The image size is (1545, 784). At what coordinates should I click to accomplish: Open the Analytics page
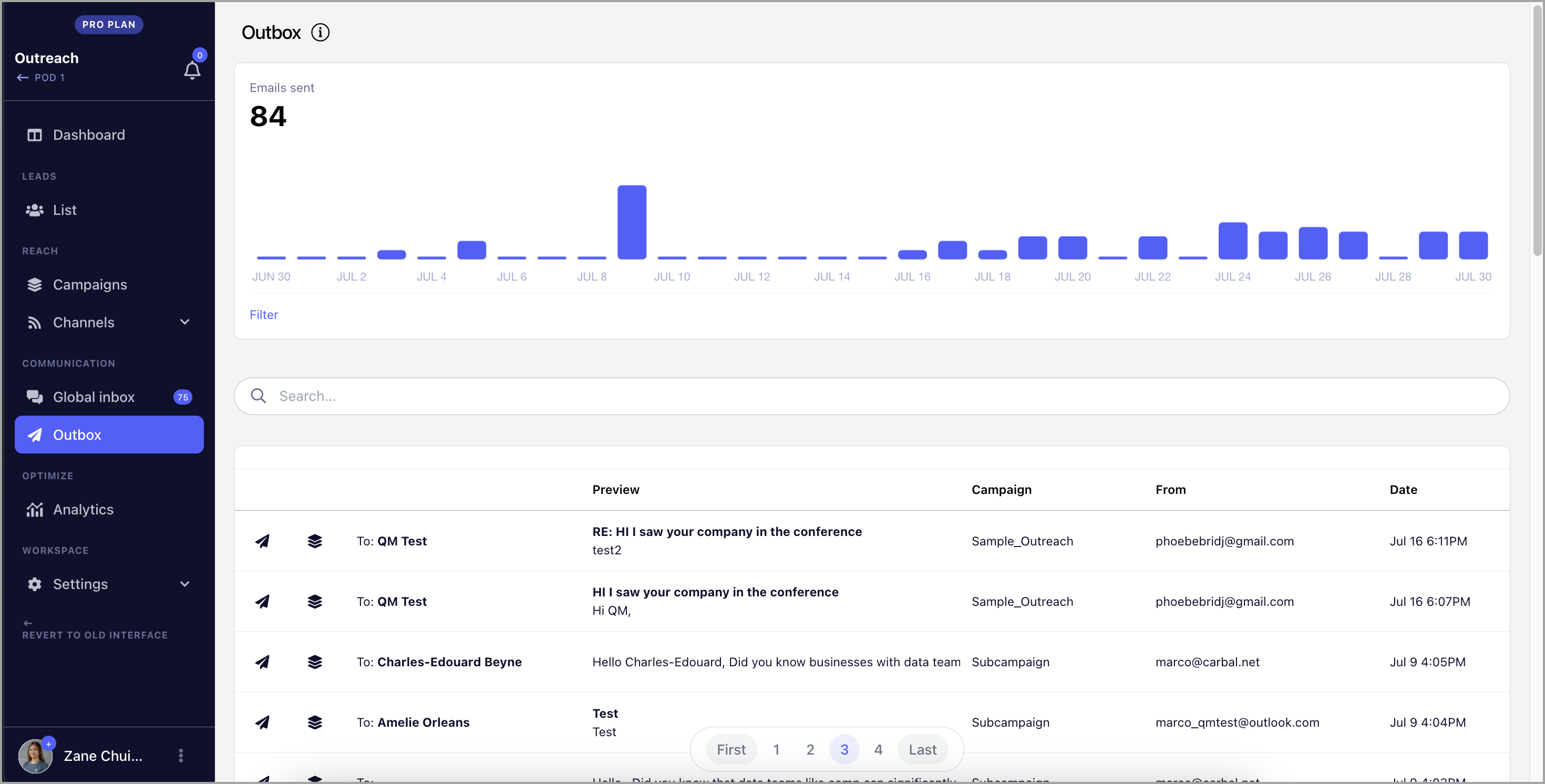[x=109, y=509]
